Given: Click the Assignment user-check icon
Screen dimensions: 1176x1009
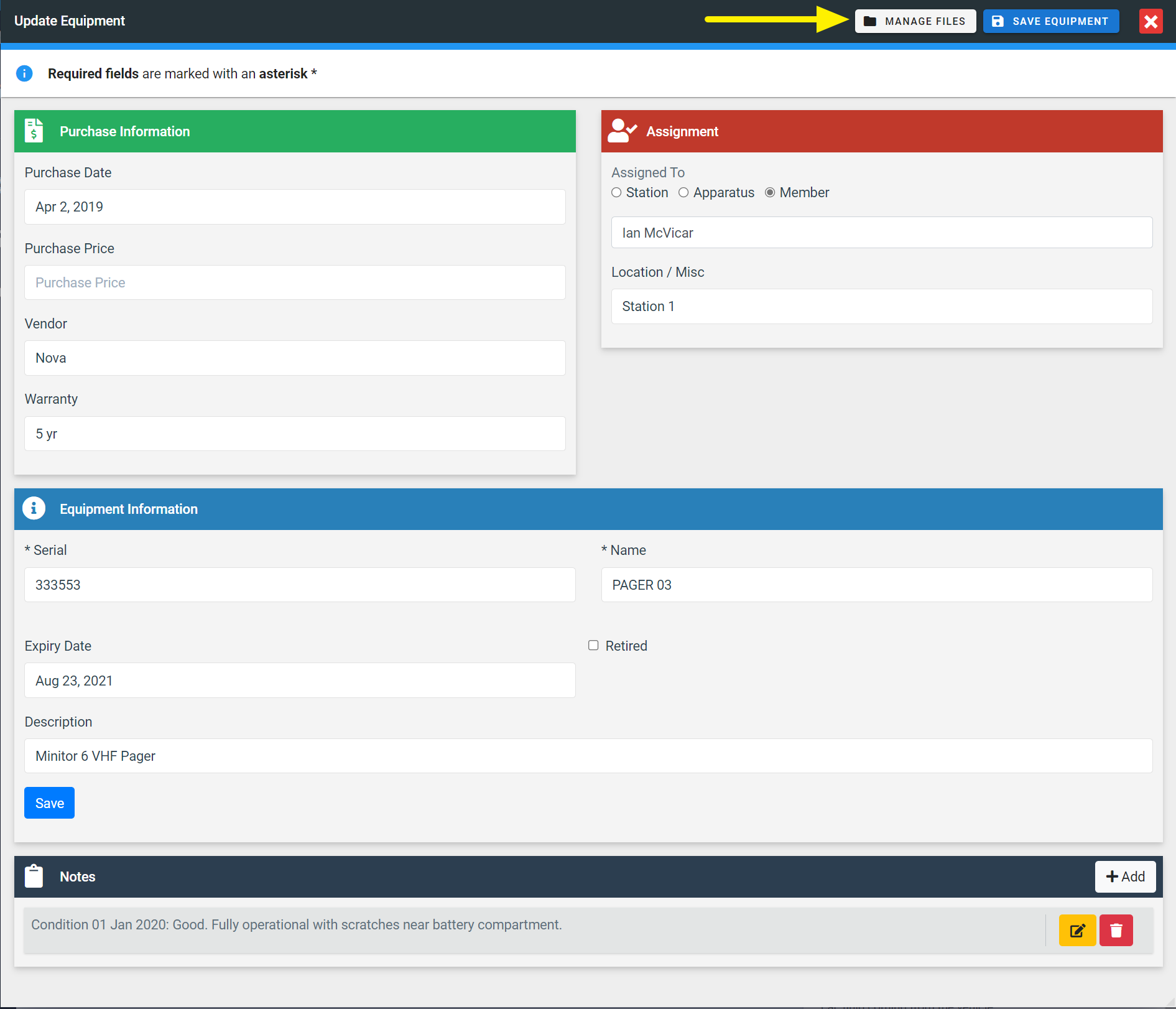Looking at the screenshot, I should pyautogui.click(x=622, y=131).
